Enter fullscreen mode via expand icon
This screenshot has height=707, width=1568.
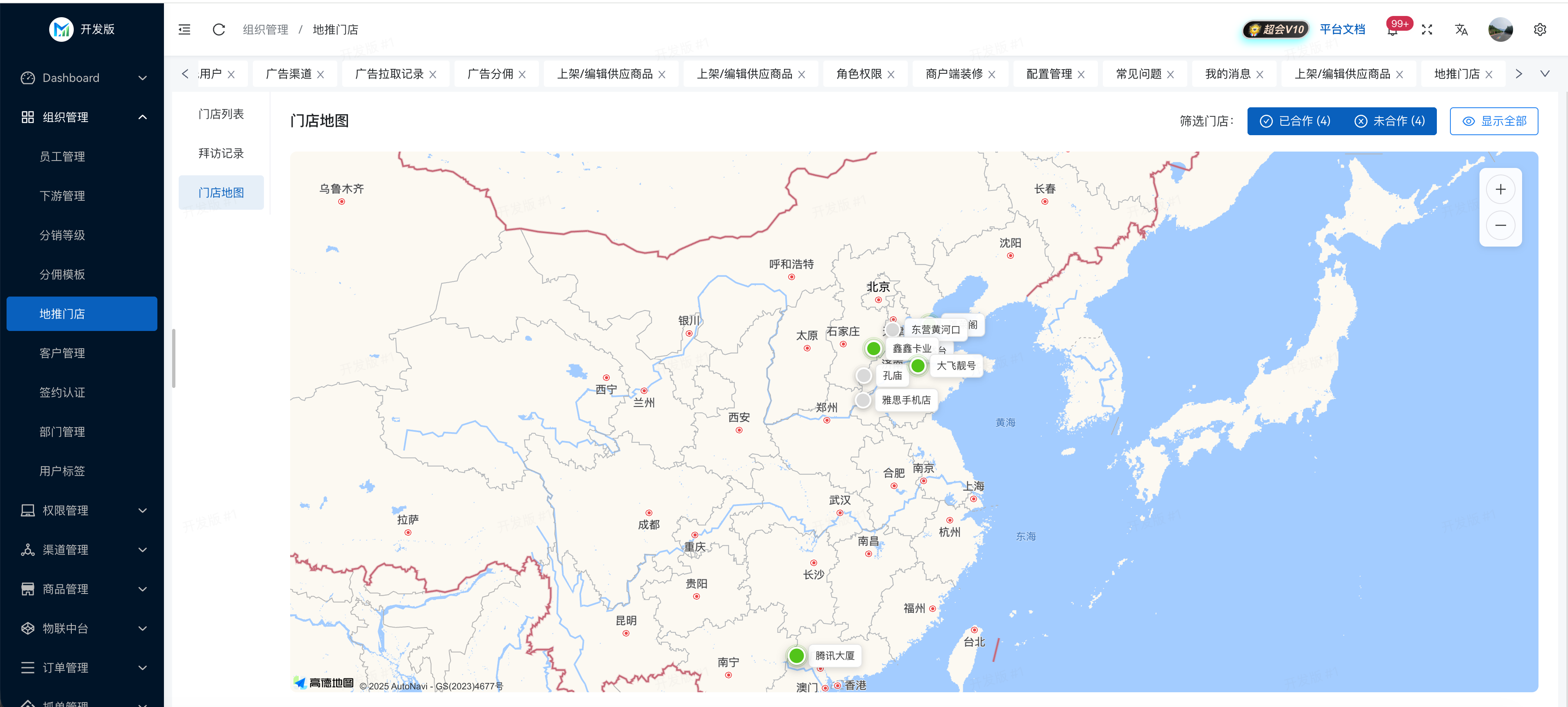[x=1427, y=29]
